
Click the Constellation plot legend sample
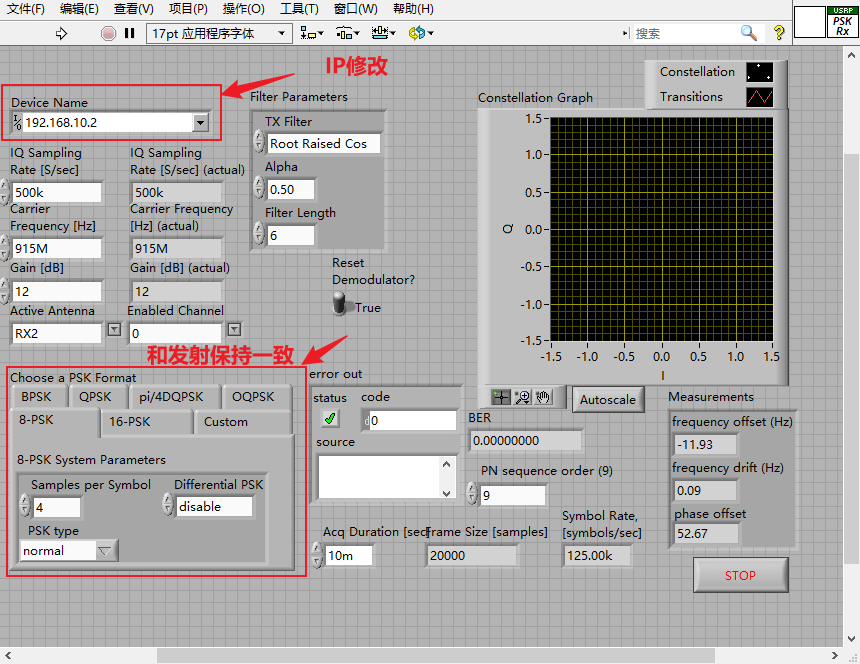tap(759, 72)
